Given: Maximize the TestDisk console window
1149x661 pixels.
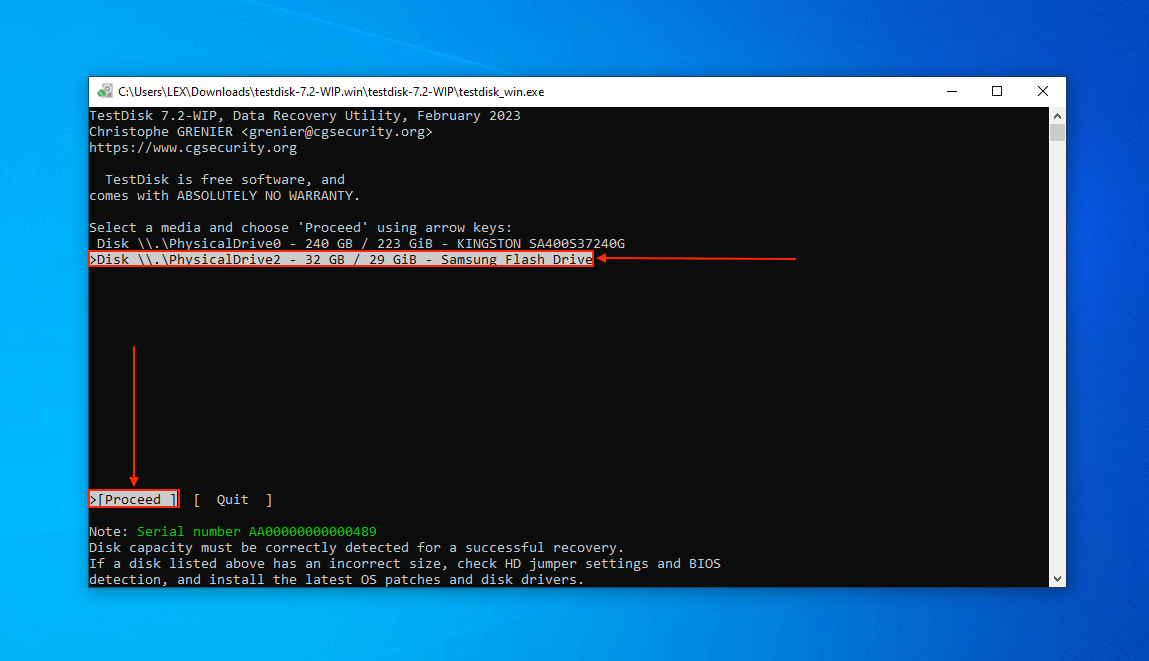Looking at the screenshot, I should tap(997, 91).
